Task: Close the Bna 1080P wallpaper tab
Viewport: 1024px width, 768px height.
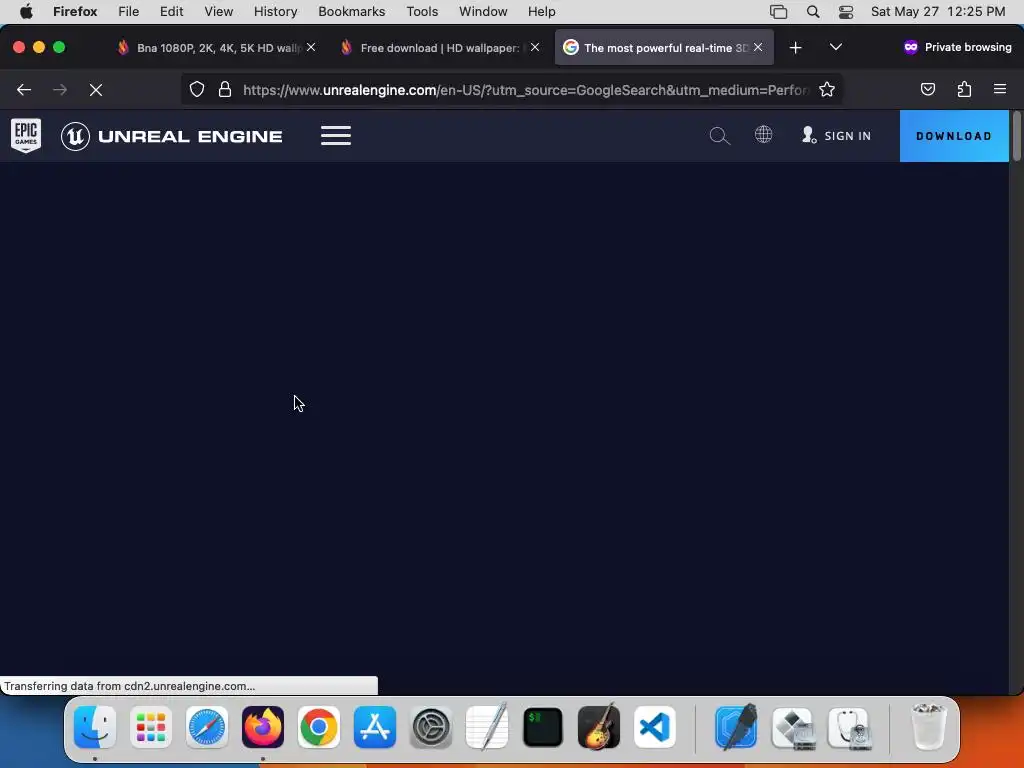Action: pyautogui.click(x=311, y=47)
